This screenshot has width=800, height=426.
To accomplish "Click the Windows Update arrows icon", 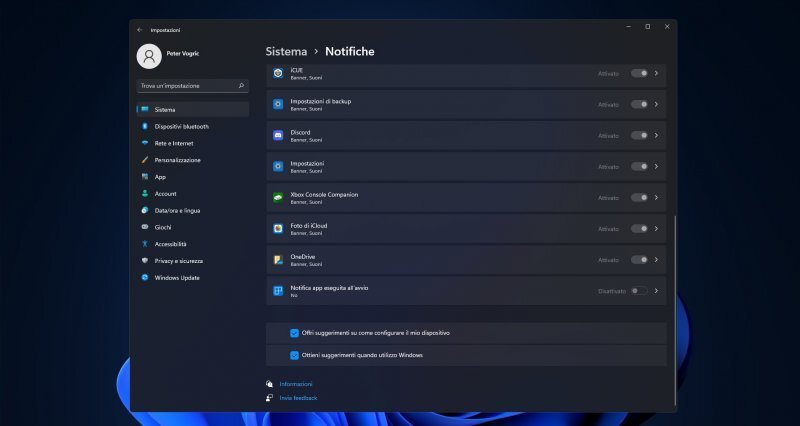I will pos(145,278).
